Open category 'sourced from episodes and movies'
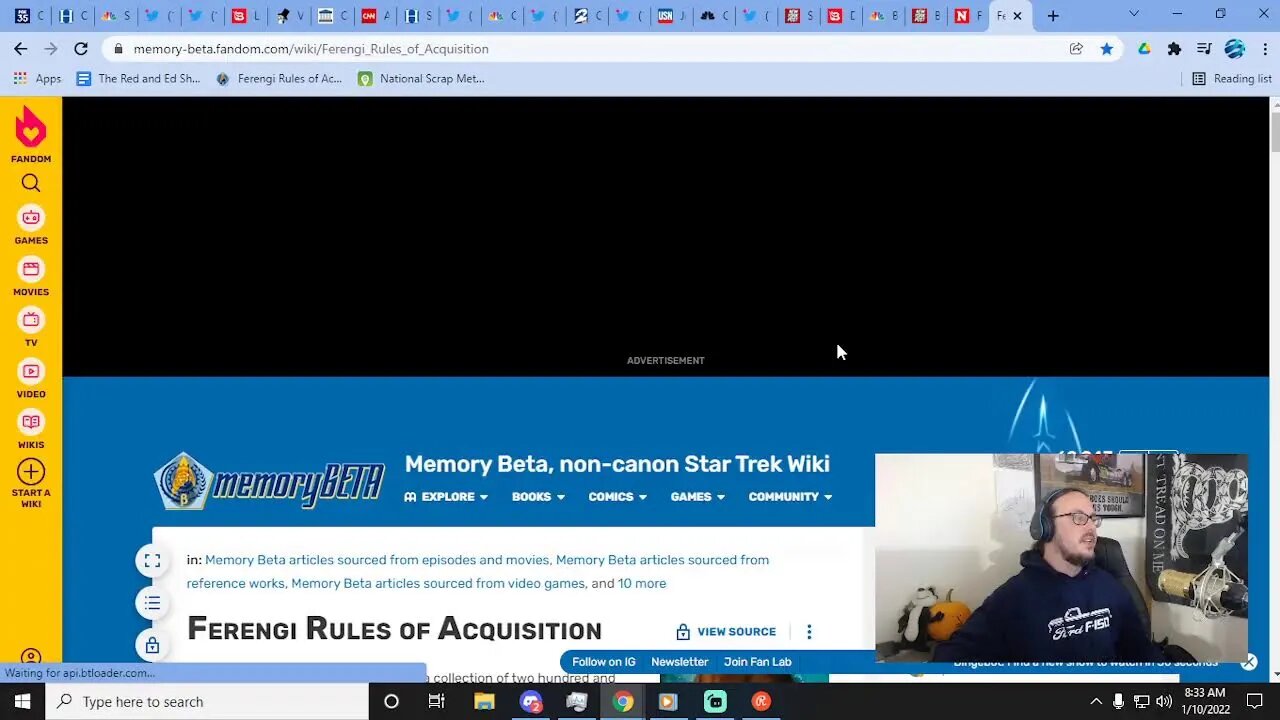1280x720 pixels. (377, 560)
